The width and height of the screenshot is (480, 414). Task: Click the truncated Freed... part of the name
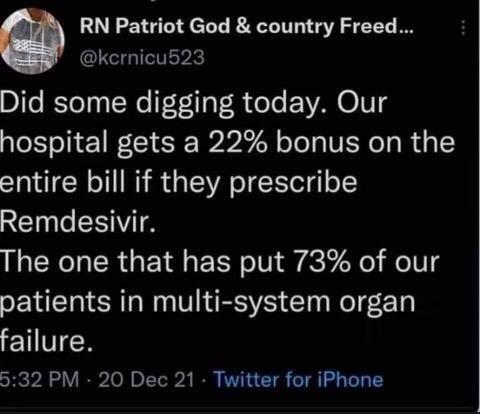coord(376,25)
